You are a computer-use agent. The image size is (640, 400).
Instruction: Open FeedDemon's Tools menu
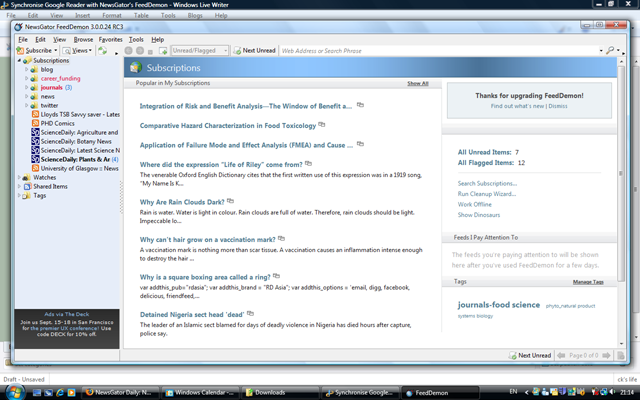point(136,40)
